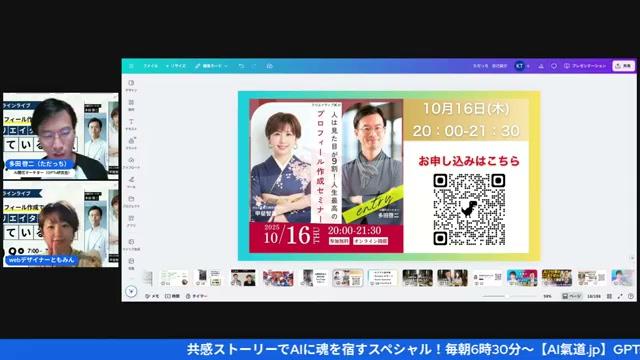This screenshot has height=360, width=640.
Task: Click the round Canva assistant button at bottom left
Action: point(131,291)
